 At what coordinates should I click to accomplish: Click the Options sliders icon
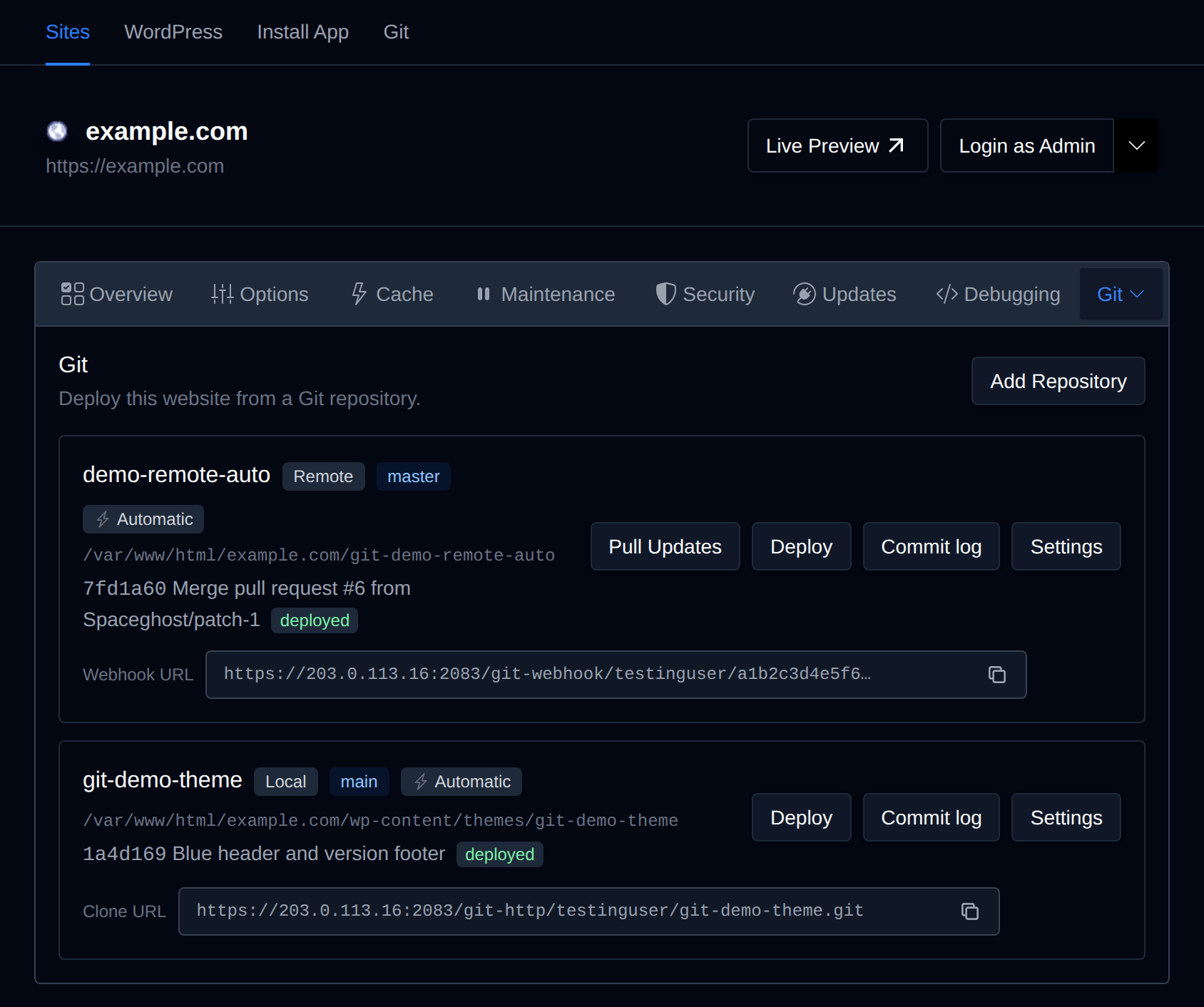pos(223,294)
